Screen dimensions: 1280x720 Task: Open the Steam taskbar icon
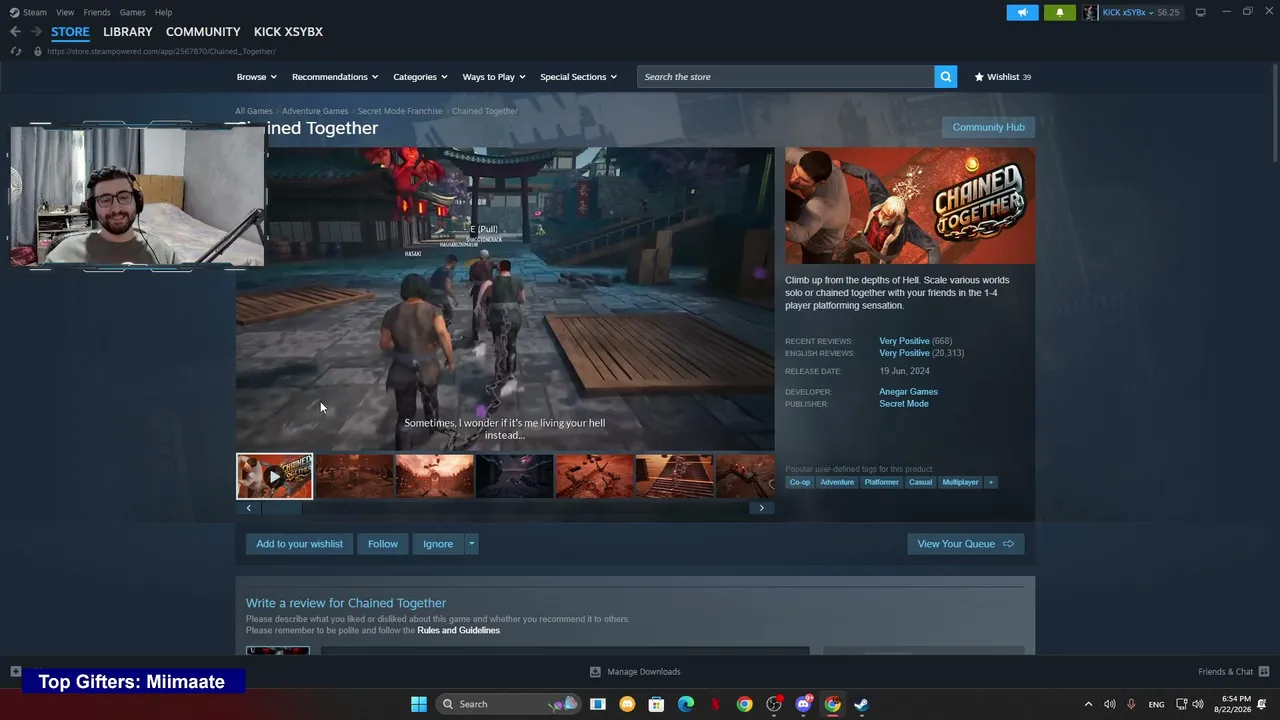click(861, 704)
